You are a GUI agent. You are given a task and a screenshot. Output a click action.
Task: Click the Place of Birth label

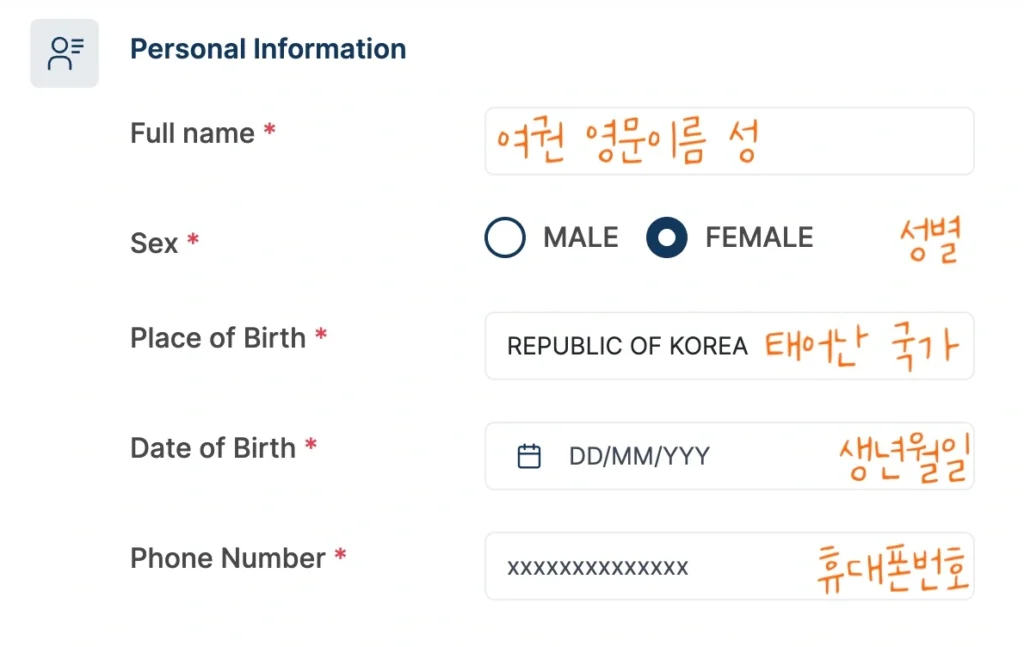[218, 338]
